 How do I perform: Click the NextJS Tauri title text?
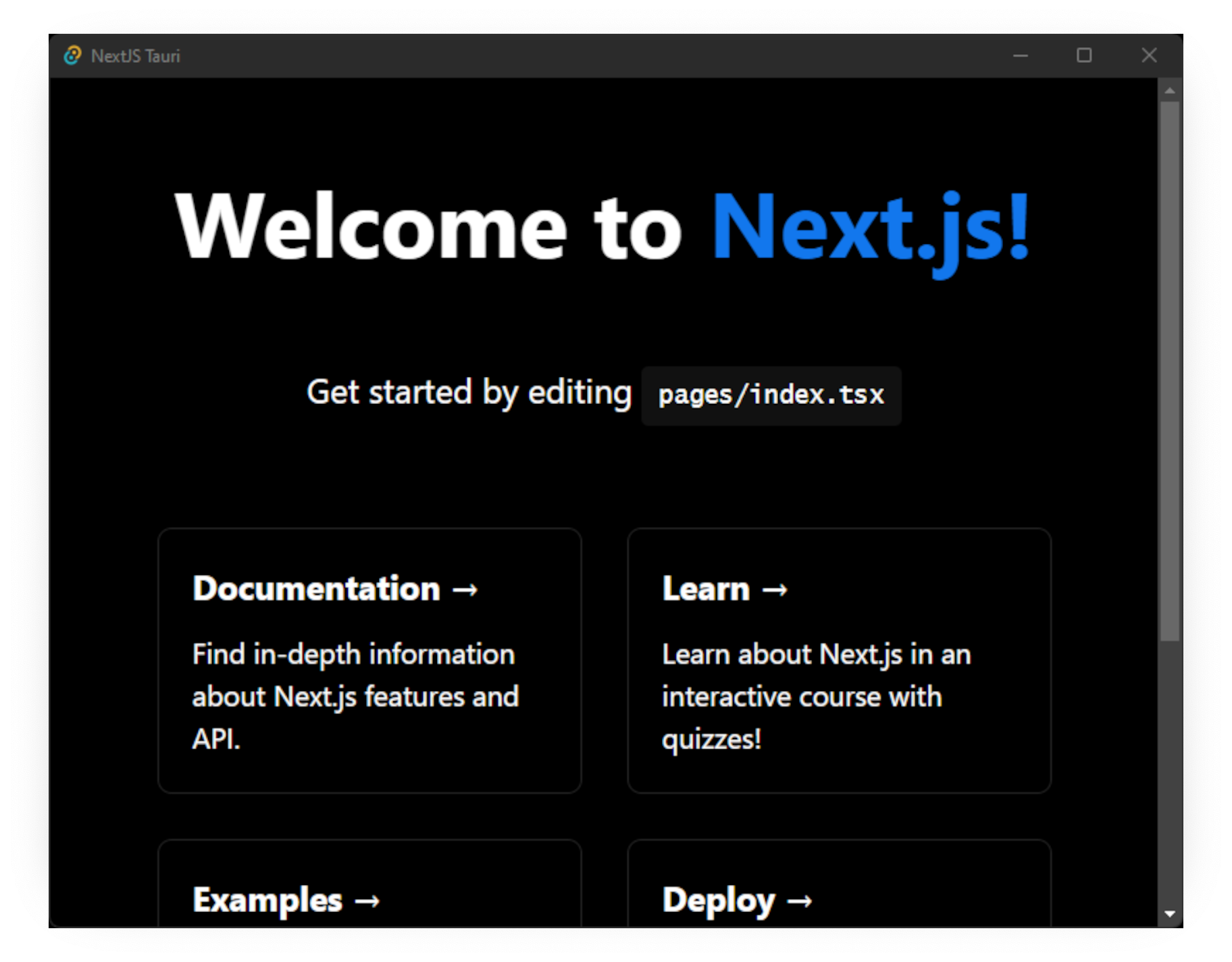pos(135,56)
